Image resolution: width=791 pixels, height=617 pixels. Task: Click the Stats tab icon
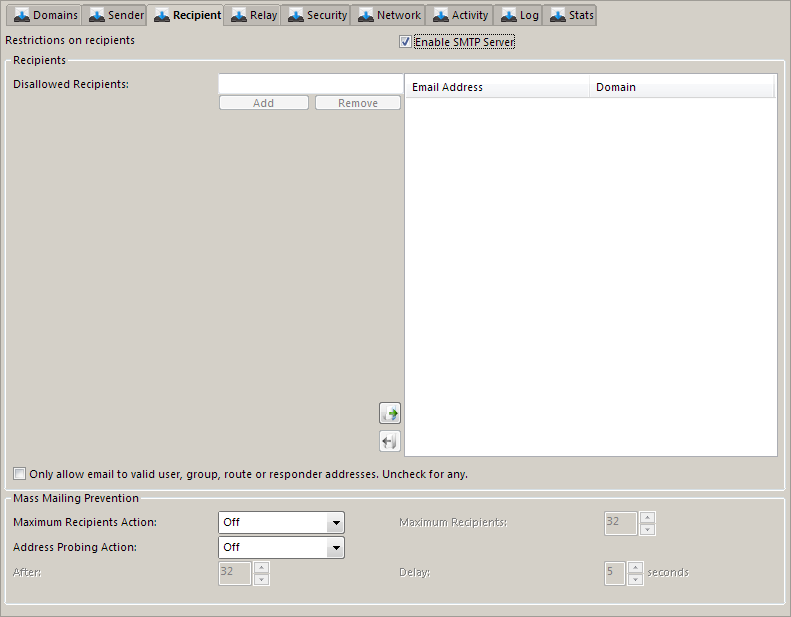(558, 15)
